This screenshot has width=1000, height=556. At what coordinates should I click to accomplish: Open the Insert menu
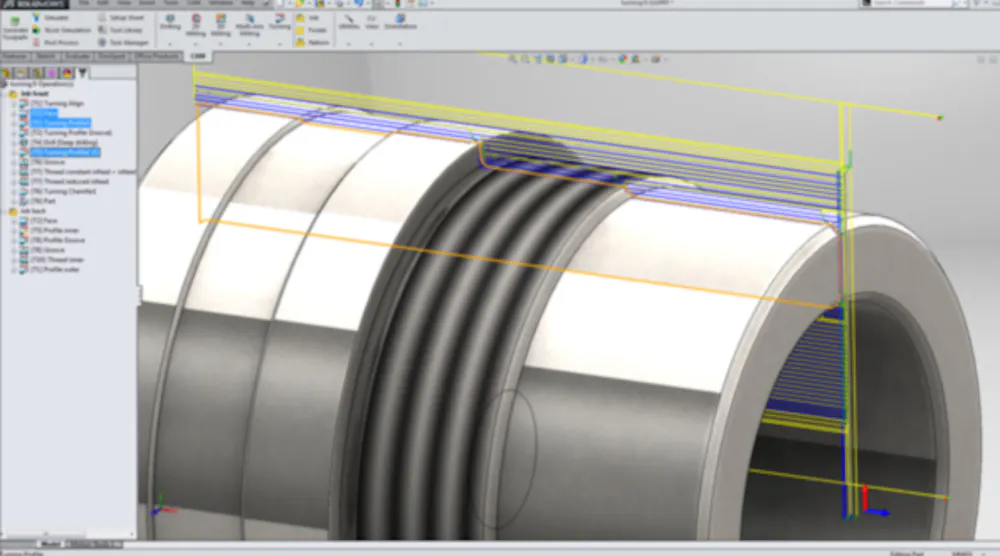click(x=147, y=3)
